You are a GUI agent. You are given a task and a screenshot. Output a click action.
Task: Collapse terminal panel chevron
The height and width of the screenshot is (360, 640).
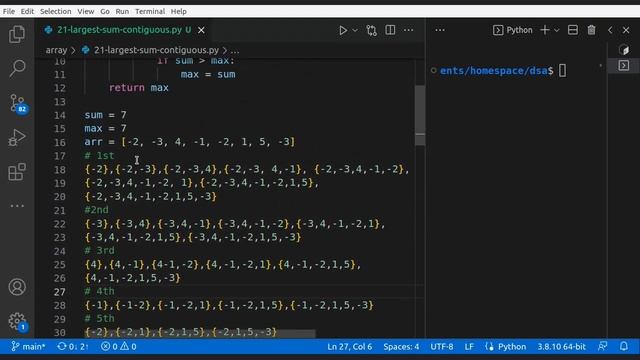[x=610, y=30]
